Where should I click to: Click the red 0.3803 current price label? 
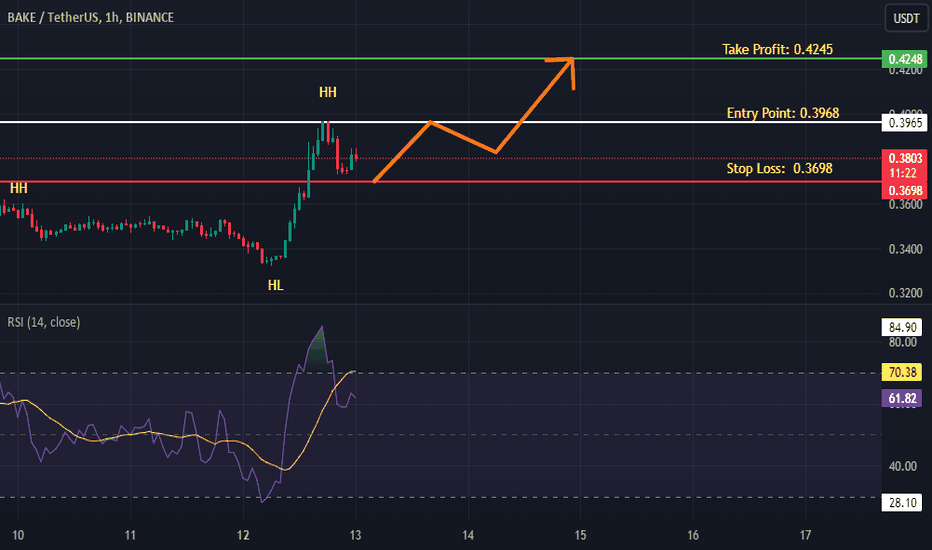[905, 158]
